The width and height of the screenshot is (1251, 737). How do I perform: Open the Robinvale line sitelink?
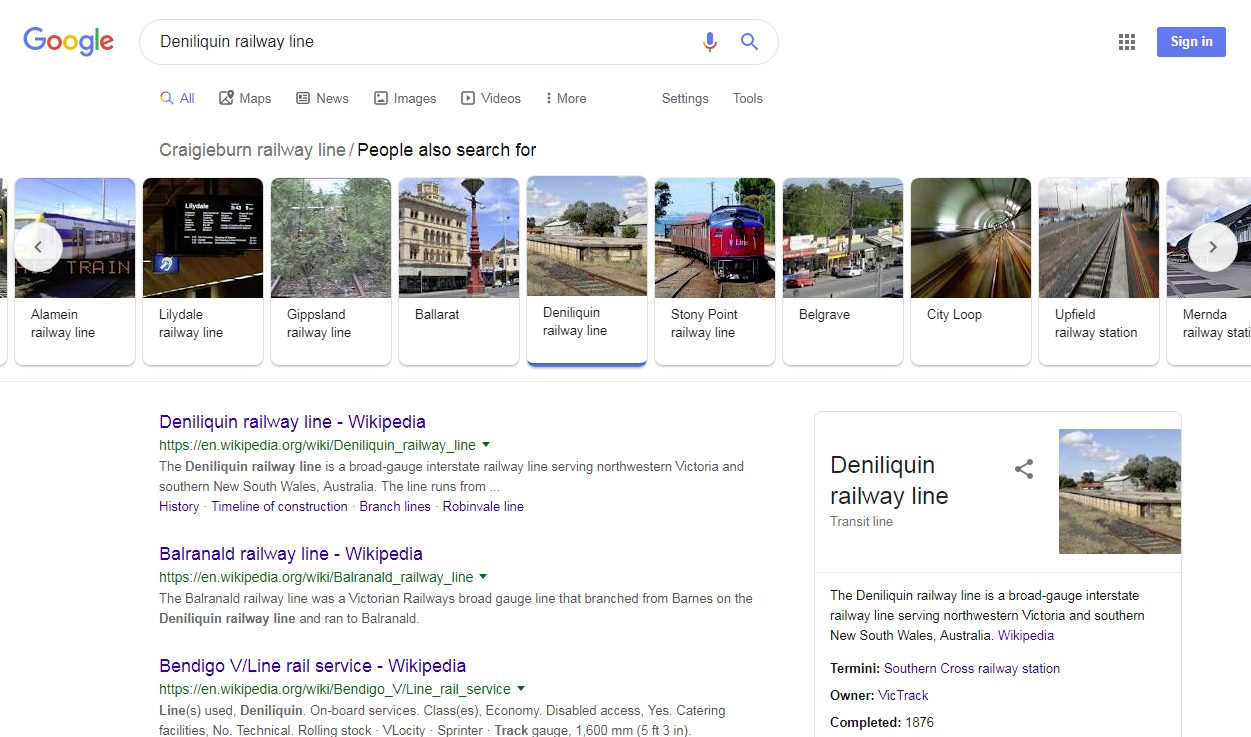(483, 507)
